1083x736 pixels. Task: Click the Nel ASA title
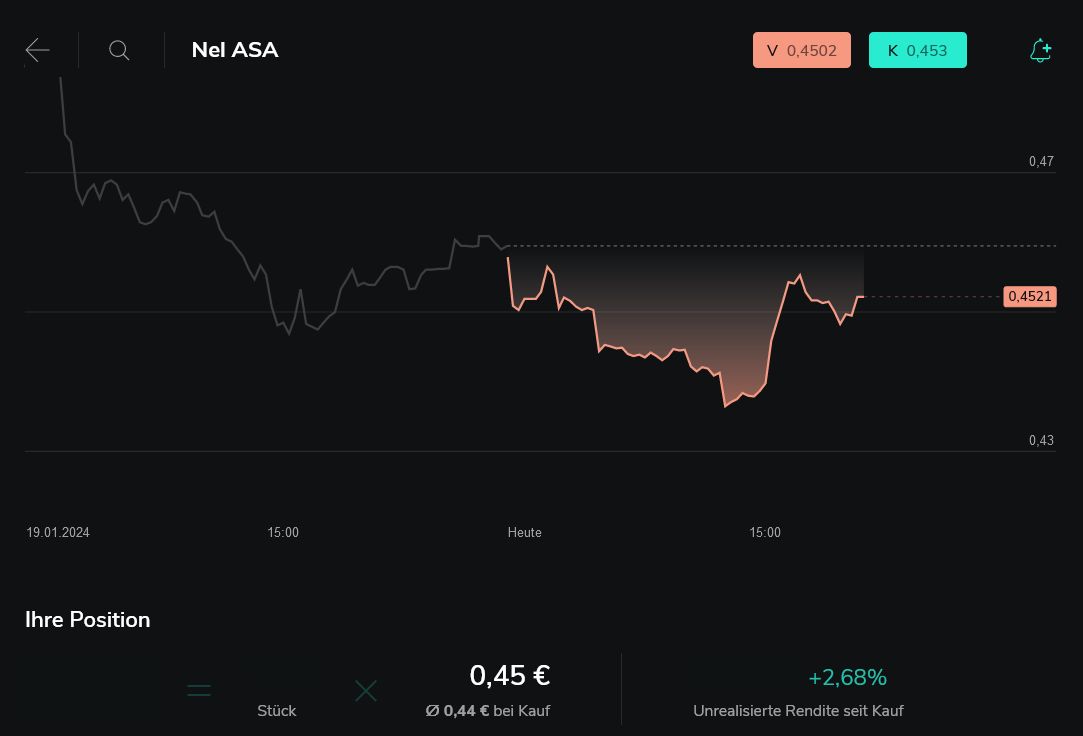[235, 50]
